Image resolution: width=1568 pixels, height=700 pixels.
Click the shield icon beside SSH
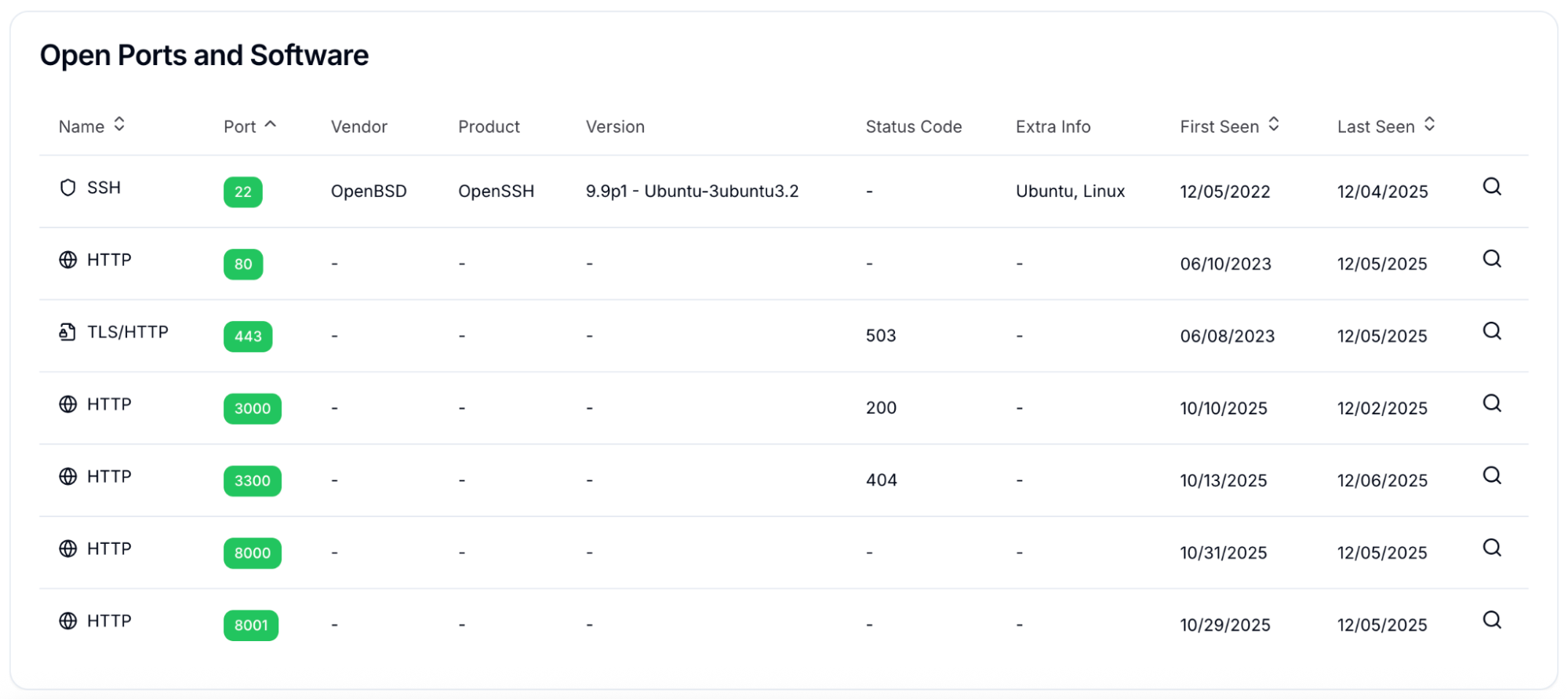pyautogui.click(x=68, y=188)
